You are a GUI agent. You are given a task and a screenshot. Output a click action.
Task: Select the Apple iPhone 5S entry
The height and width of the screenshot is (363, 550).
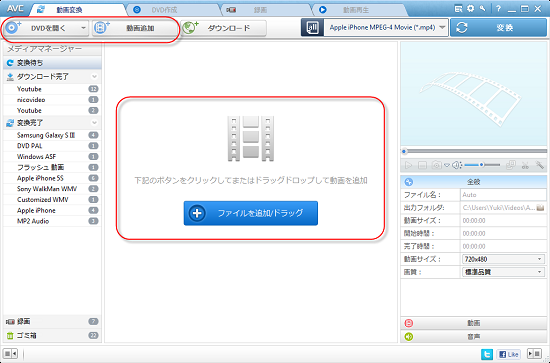coord(52,178)
